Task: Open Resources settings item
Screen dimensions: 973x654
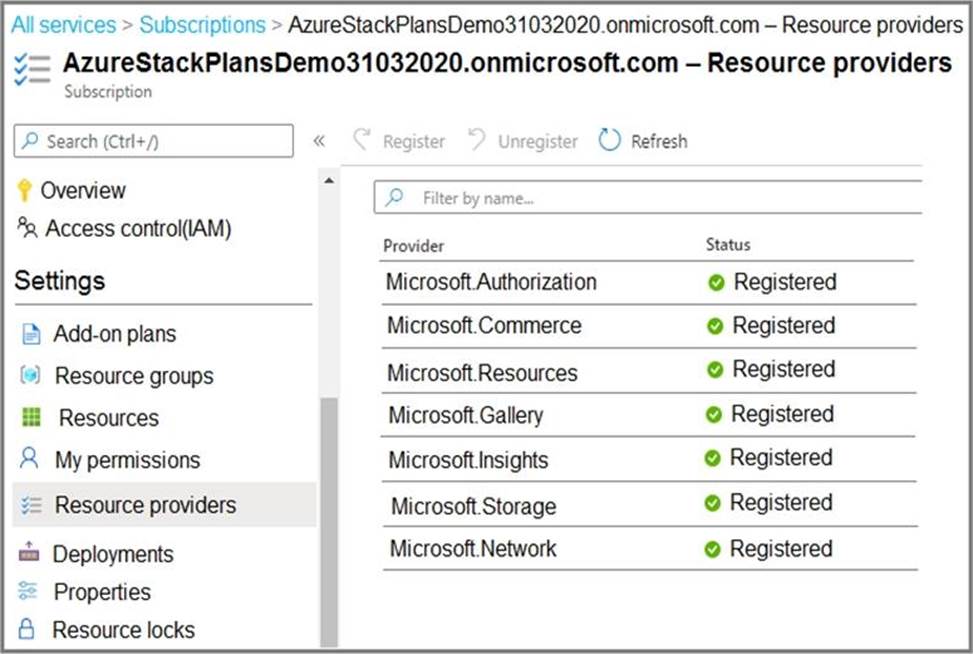Action: point(109,418)
